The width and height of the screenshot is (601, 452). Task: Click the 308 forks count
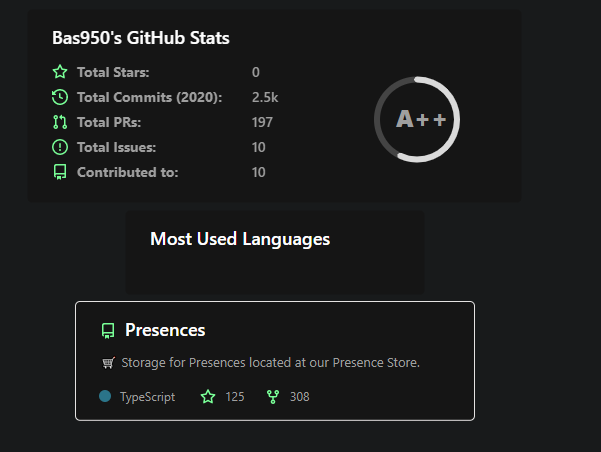300,396
